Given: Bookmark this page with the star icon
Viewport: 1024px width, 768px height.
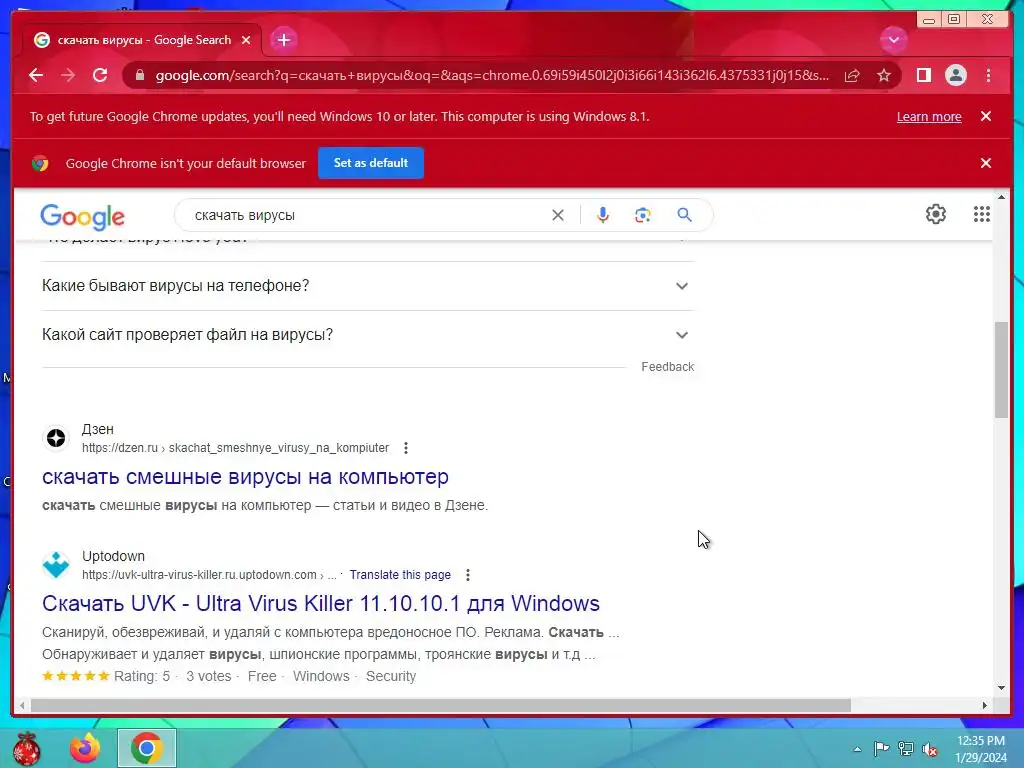Looking at the screenshot, I should click(884, 75).
